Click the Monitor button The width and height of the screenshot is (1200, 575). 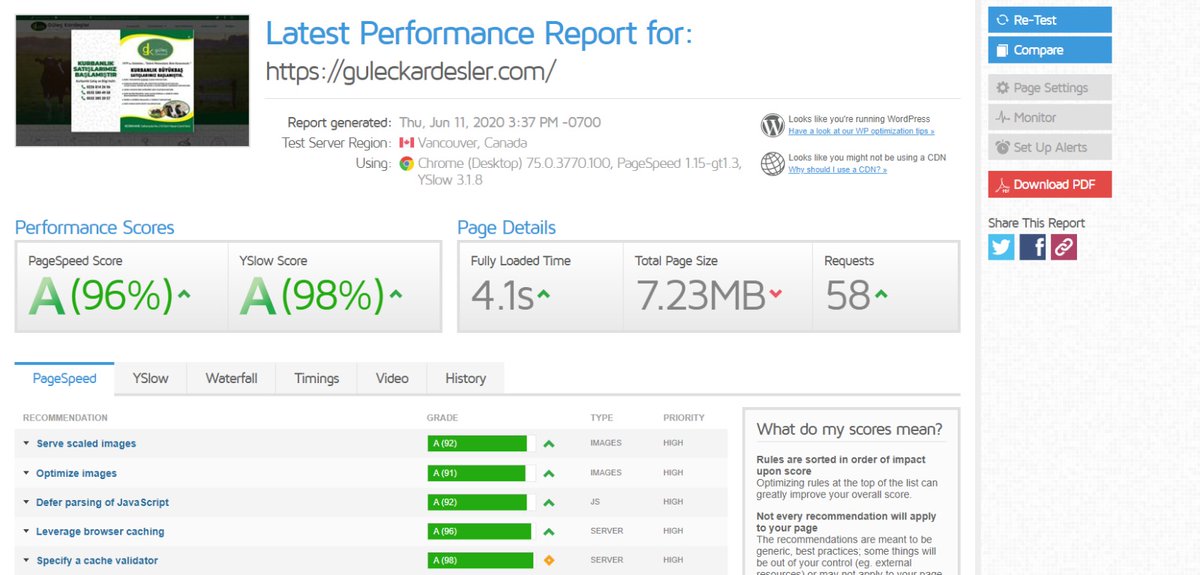(x=1050, y=117)
